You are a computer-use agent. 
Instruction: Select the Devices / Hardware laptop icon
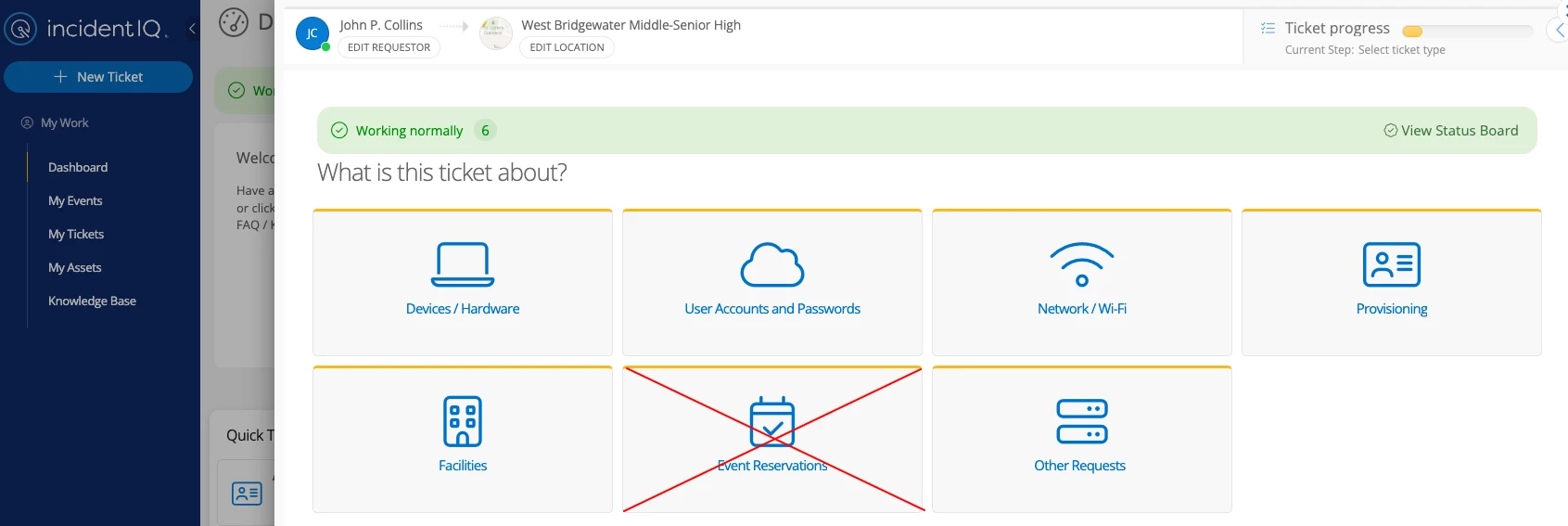[463, 264]
